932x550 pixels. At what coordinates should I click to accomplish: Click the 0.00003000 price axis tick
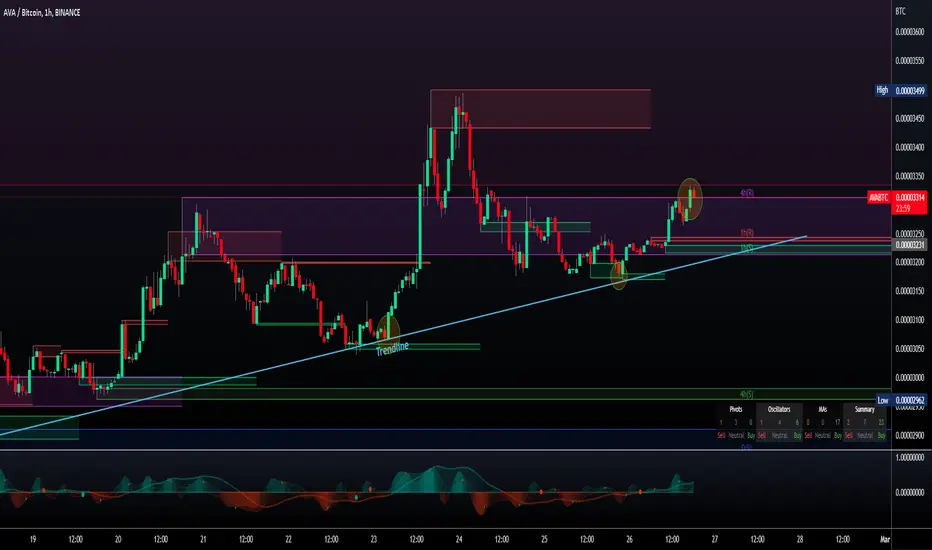[910, 378]
